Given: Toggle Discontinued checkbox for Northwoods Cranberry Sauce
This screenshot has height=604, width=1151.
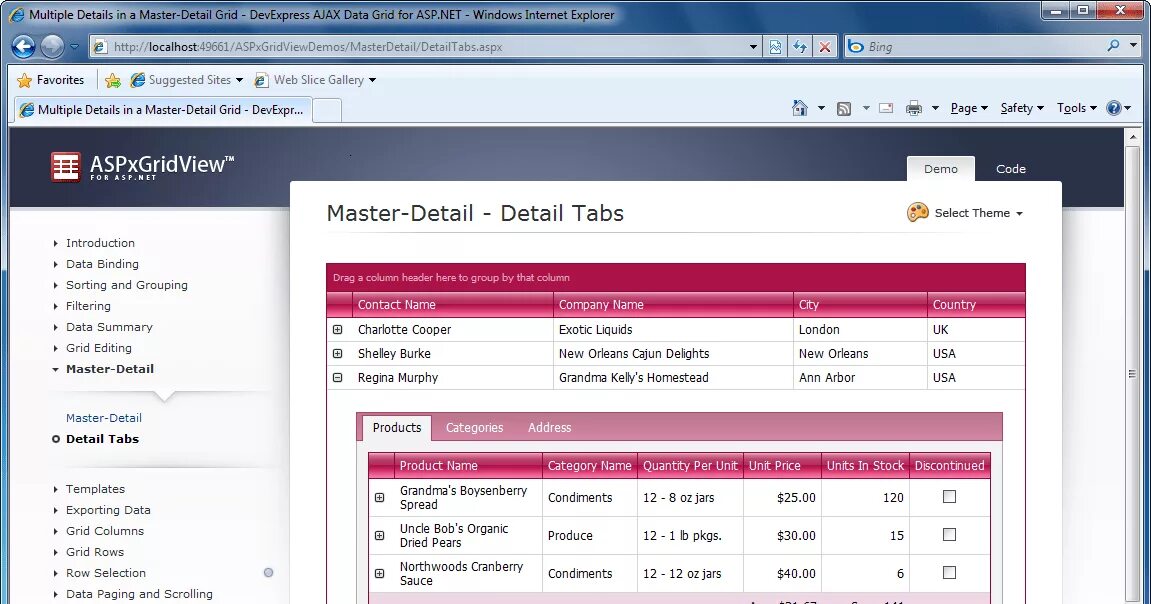Looking at the screenshot, I should (949, 572).
